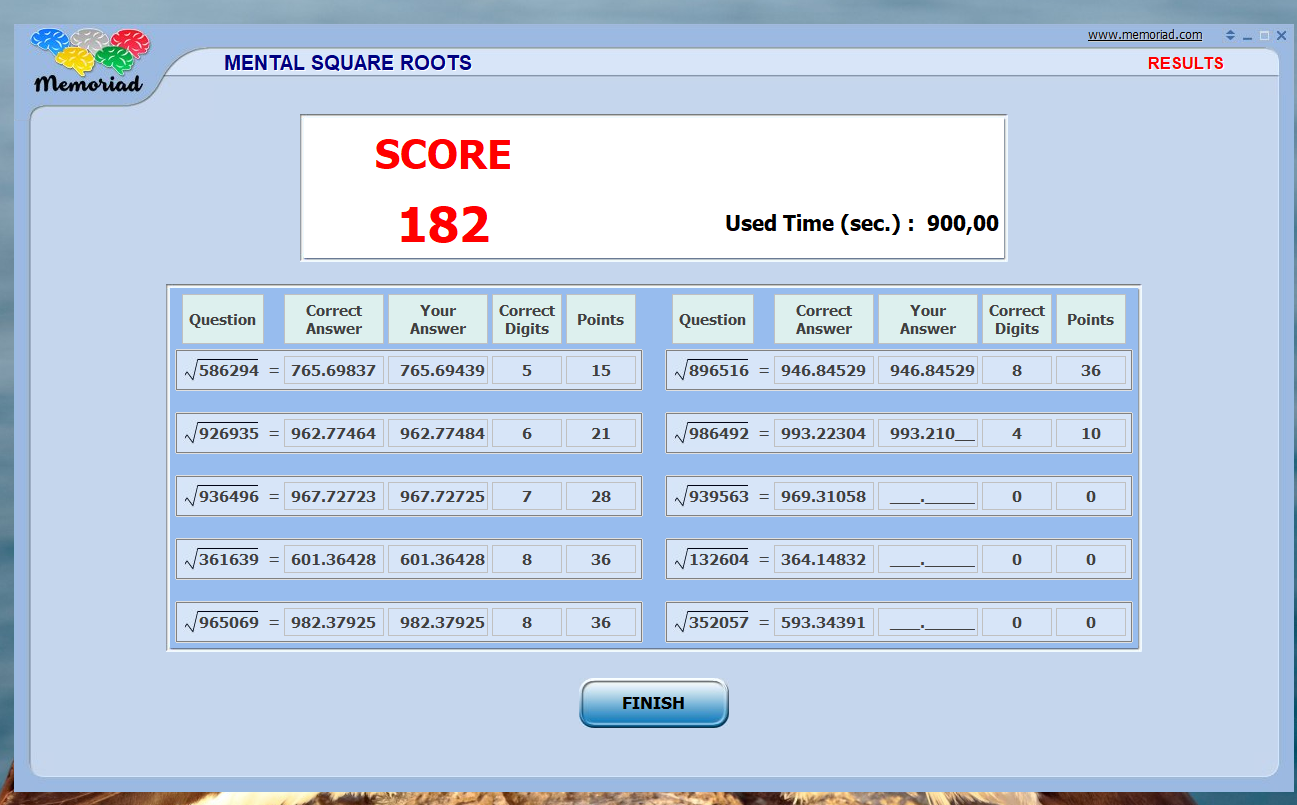This screenshot has height=805, width=1297.
Task: Click the correct answer 946.84529 cell
Action: click(x=824, y=370)
